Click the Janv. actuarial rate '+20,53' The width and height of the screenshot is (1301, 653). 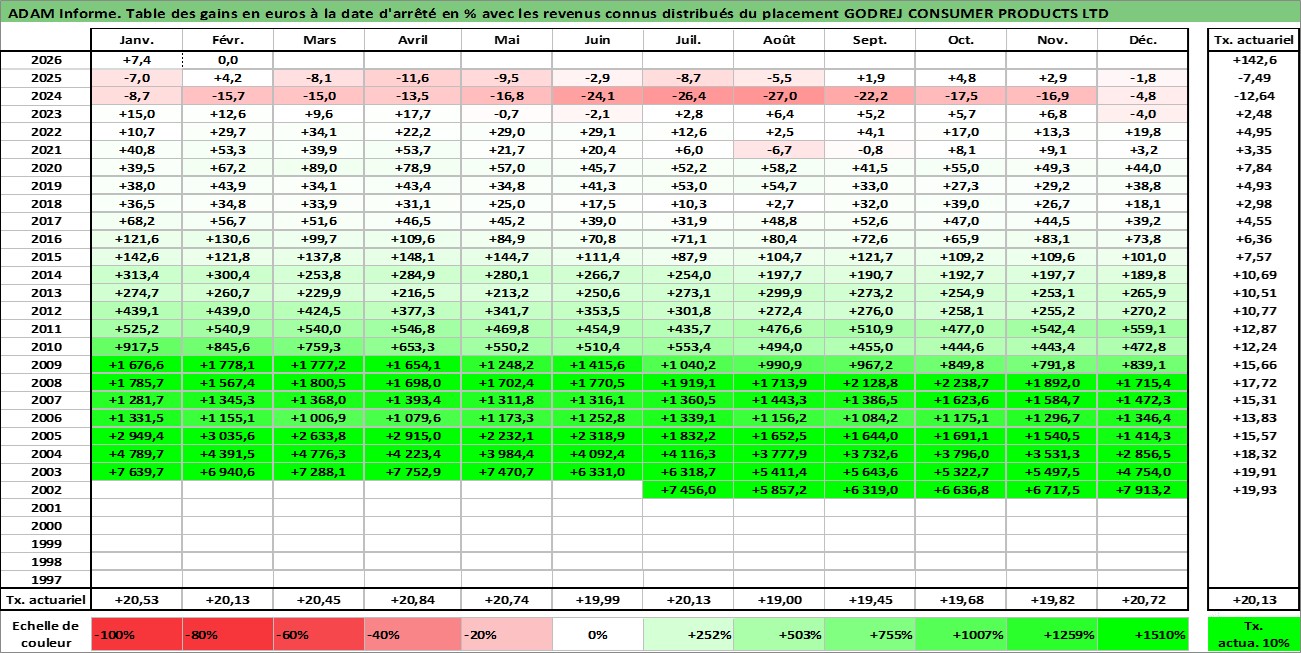136,599
